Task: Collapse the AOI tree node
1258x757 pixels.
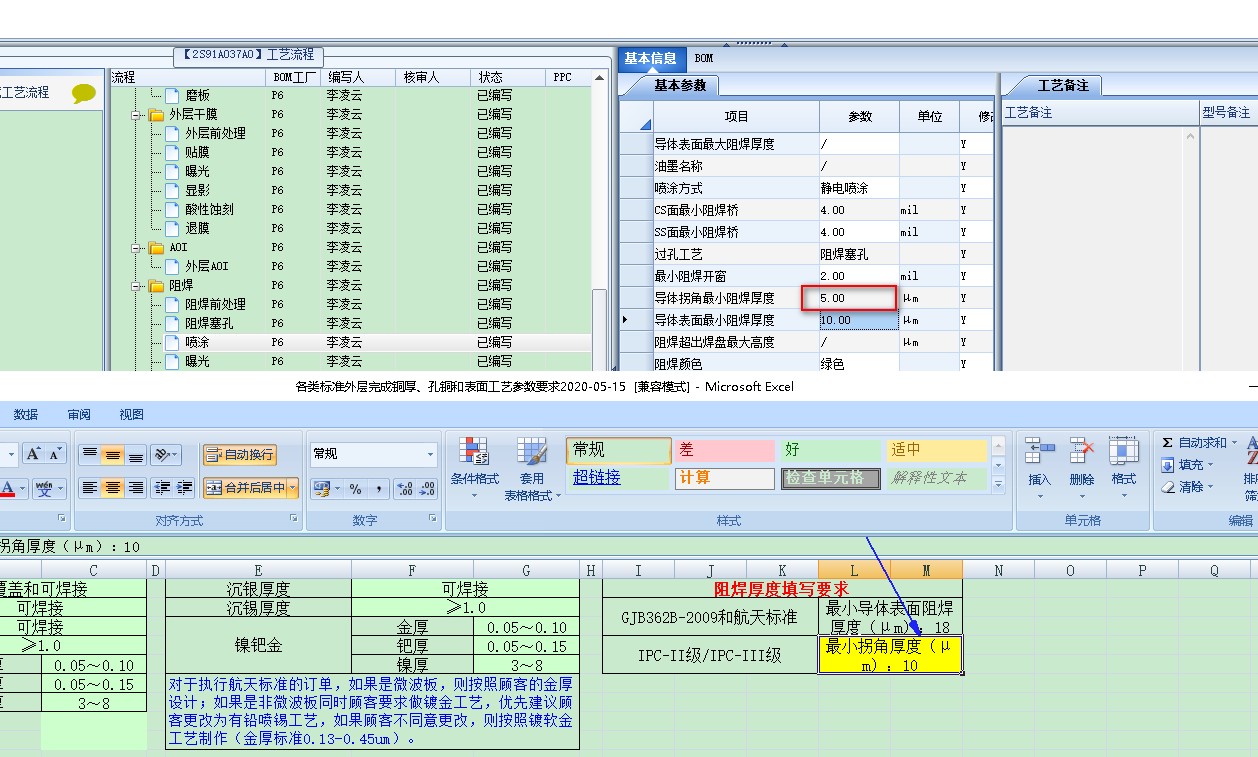Action: (137, 248)
